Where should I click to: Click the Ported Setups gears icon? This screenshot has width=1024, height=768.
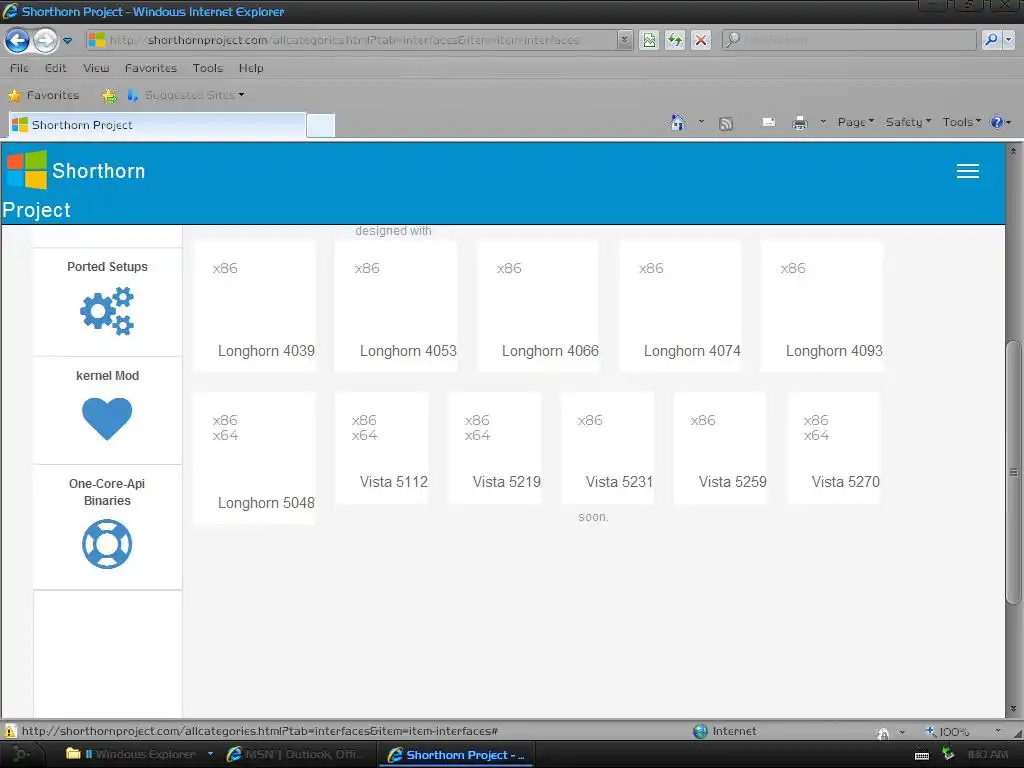pos(107,311)
